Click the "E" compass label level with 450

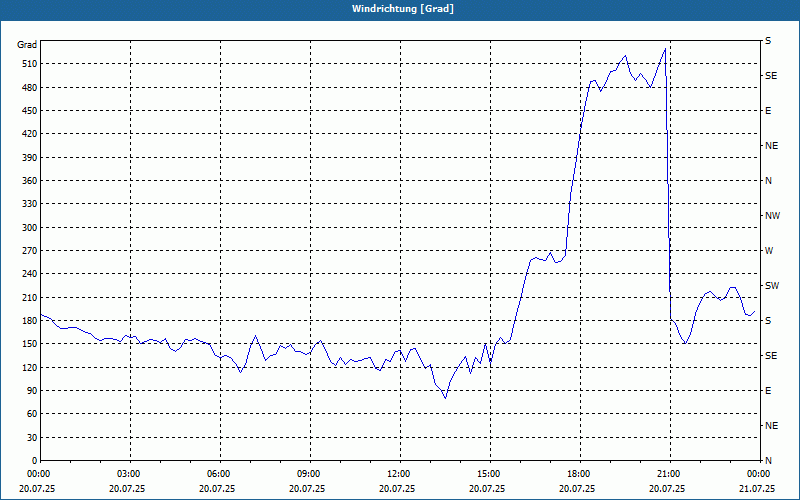click(x=768, y=111)
